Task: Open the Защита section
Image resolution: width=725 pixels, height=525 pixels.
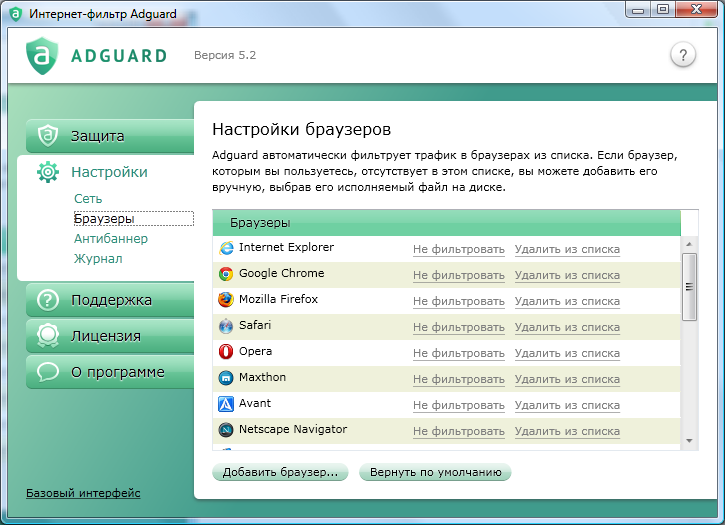Action: (110, 136)
